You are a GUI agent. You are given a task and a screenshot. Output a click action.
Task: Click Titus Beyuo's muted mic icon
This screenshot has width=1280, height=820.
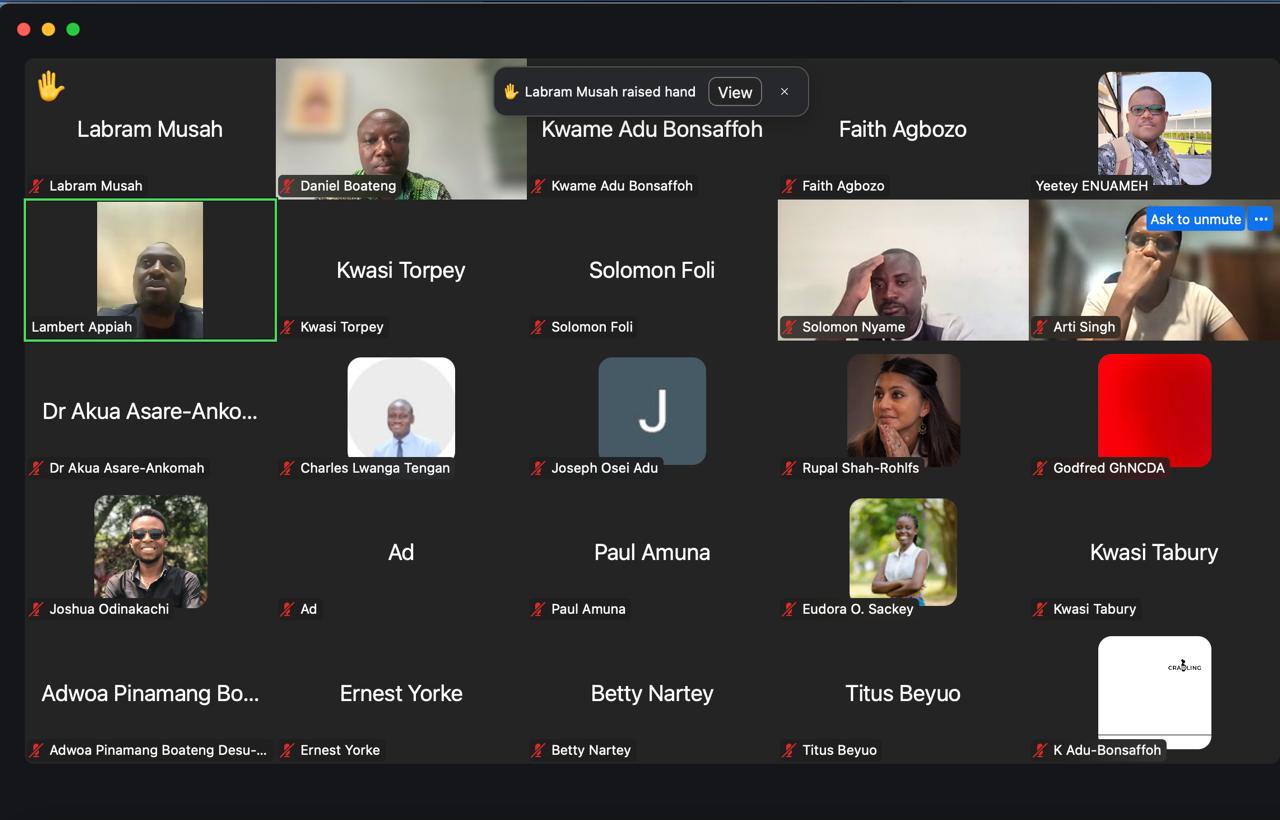tap(790, 750)
